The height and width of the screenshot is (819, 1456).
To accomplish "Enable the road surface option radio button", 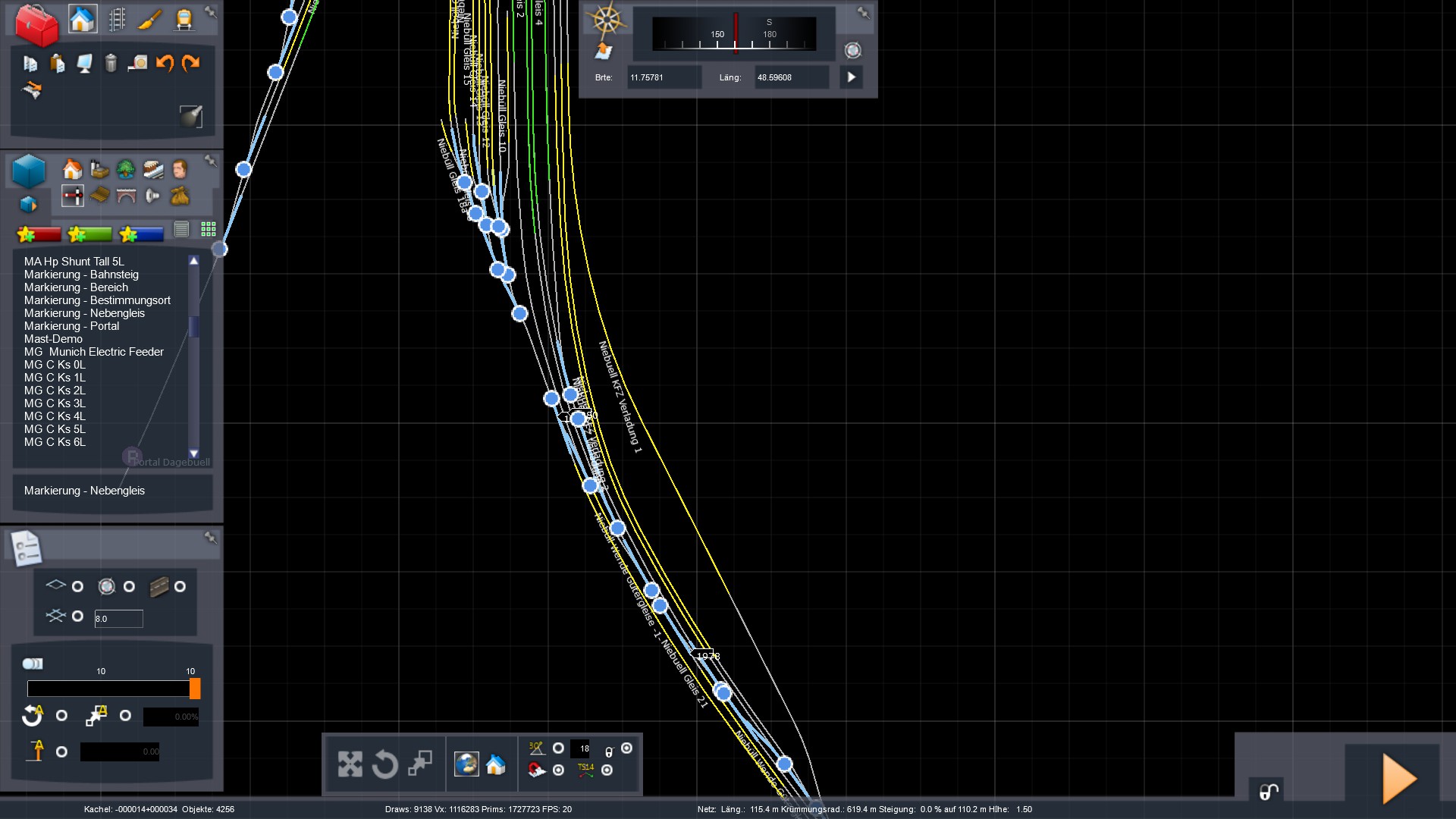I will [x=180, y=587].
